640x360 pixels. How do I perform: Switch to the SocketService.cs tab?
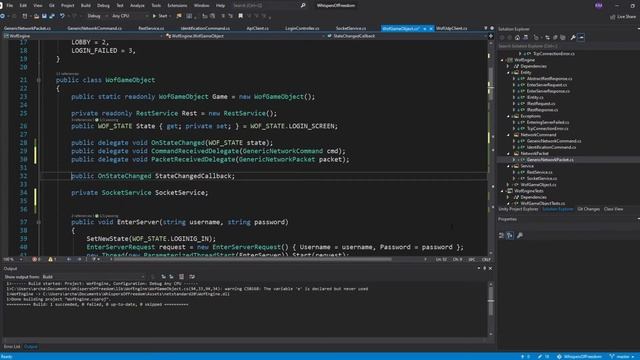click(351, 28)
